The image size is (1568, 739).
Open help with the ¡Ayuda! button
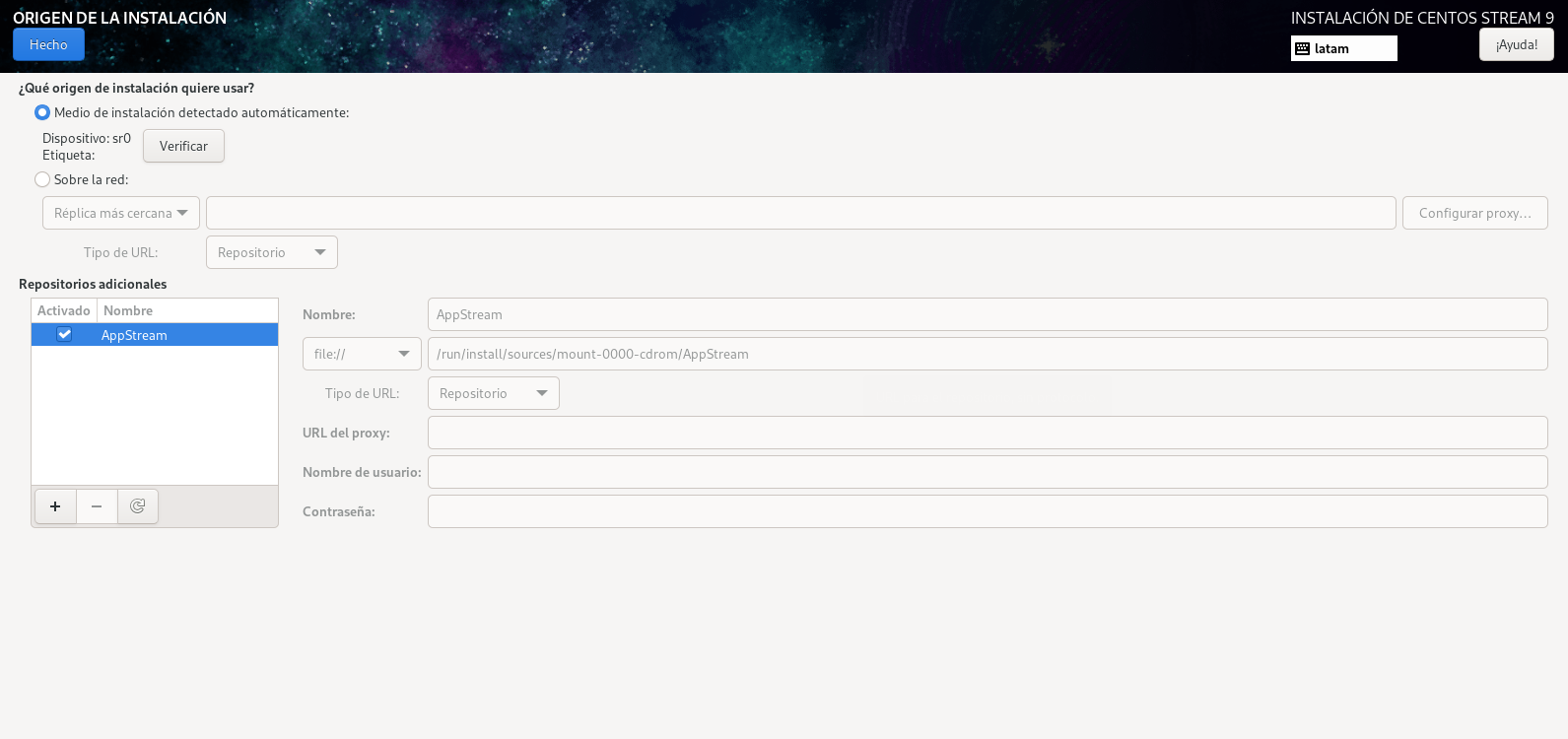[1516, 44]
